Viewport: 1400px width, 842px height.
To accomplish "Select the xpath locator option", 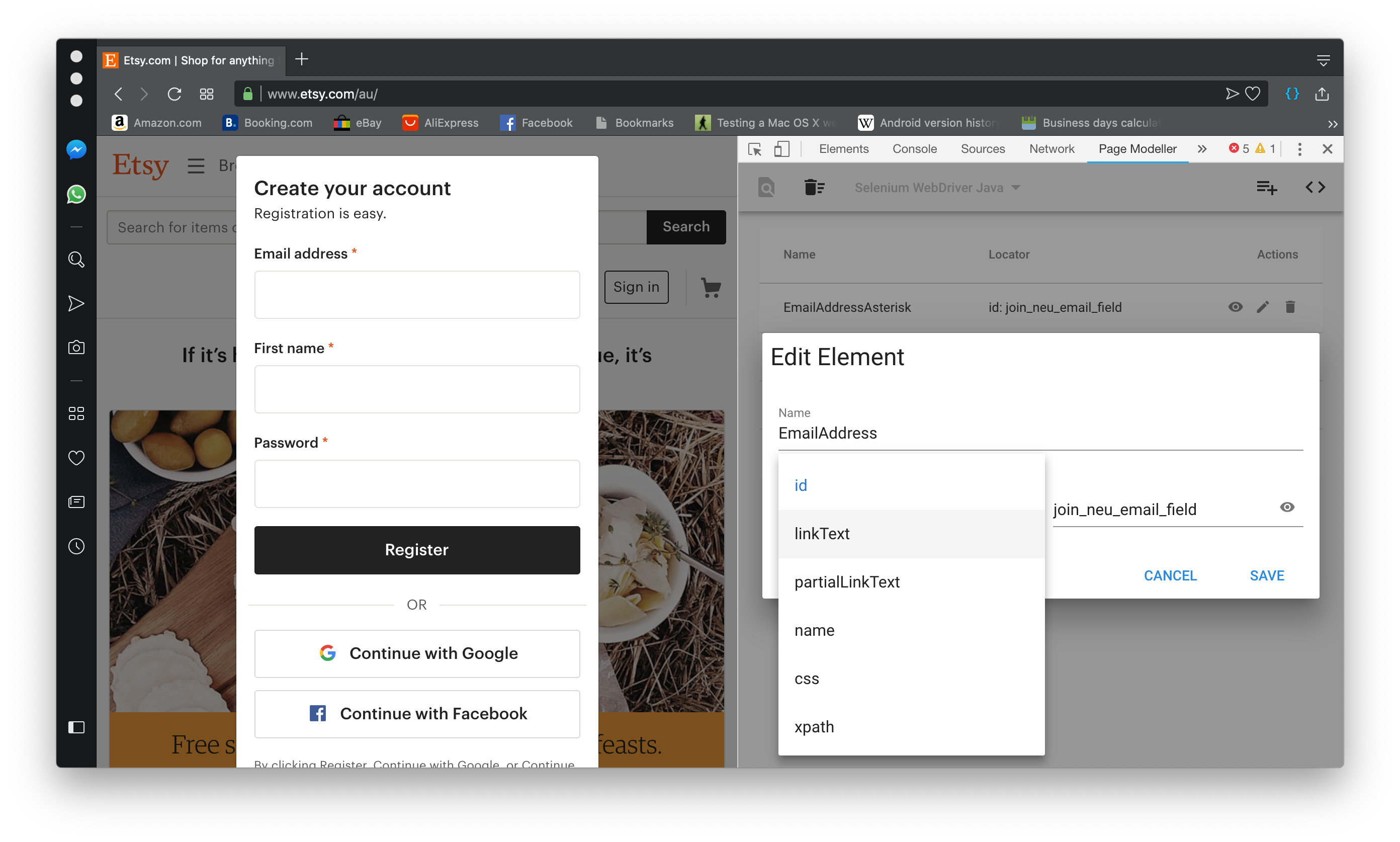I will (x=813, y=726).
